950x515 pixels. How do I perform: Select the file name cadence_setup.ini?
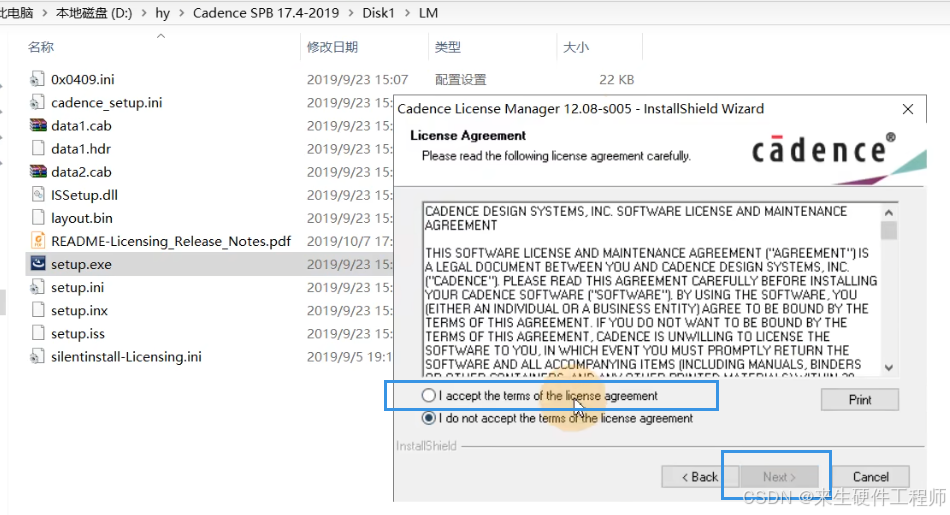click(x=107, y=102)
